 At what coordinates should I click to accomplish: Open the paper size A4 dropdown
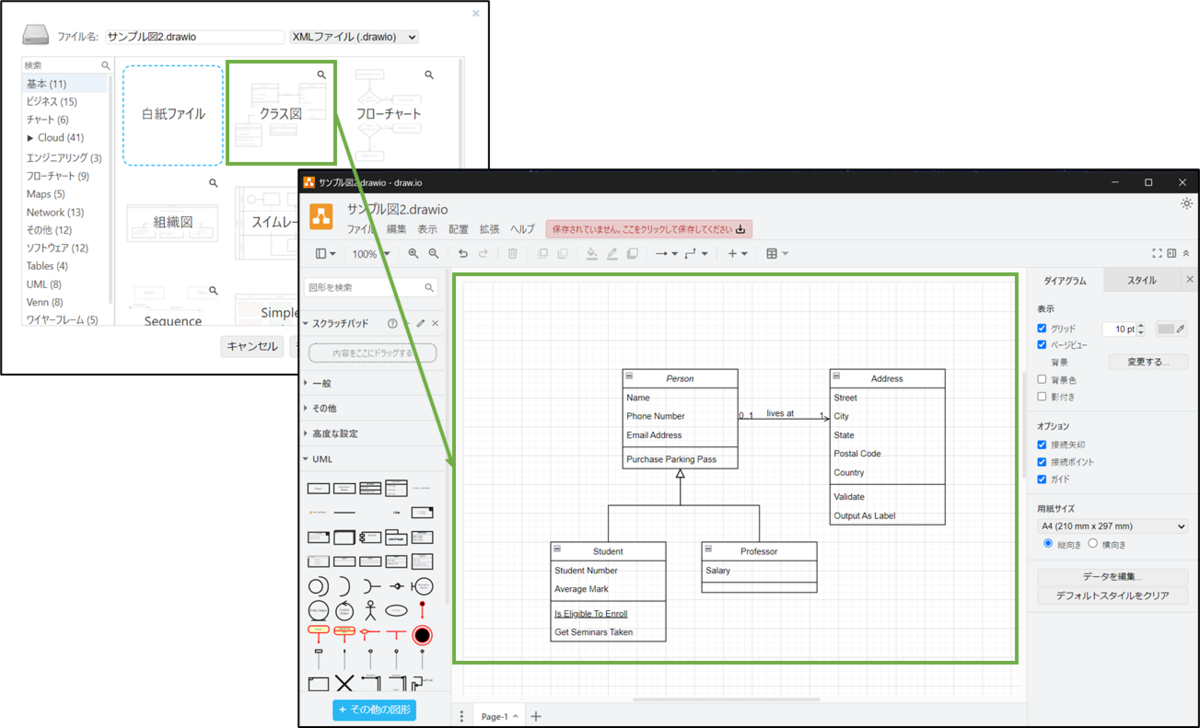point(1112,526)
